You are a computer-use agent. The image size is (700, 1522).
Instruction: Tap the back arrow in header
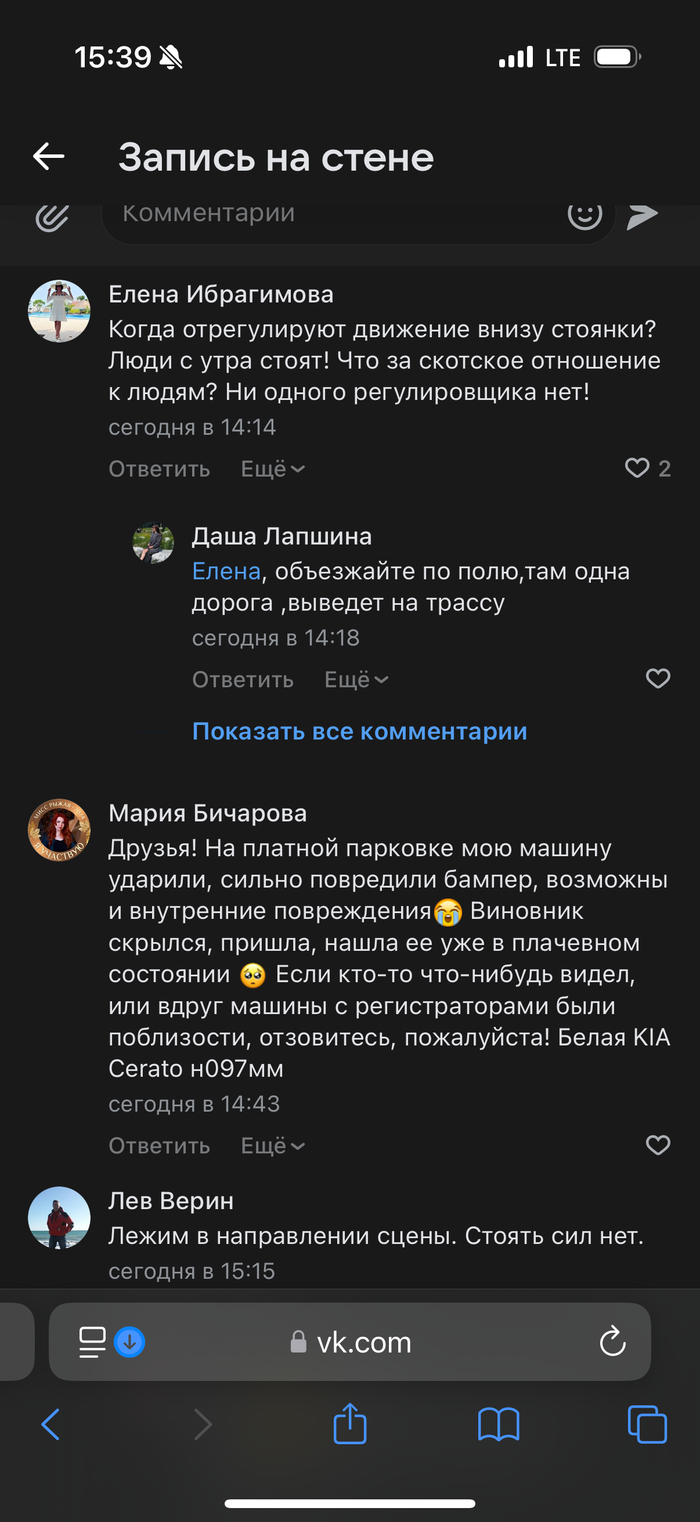coord(48,156)
